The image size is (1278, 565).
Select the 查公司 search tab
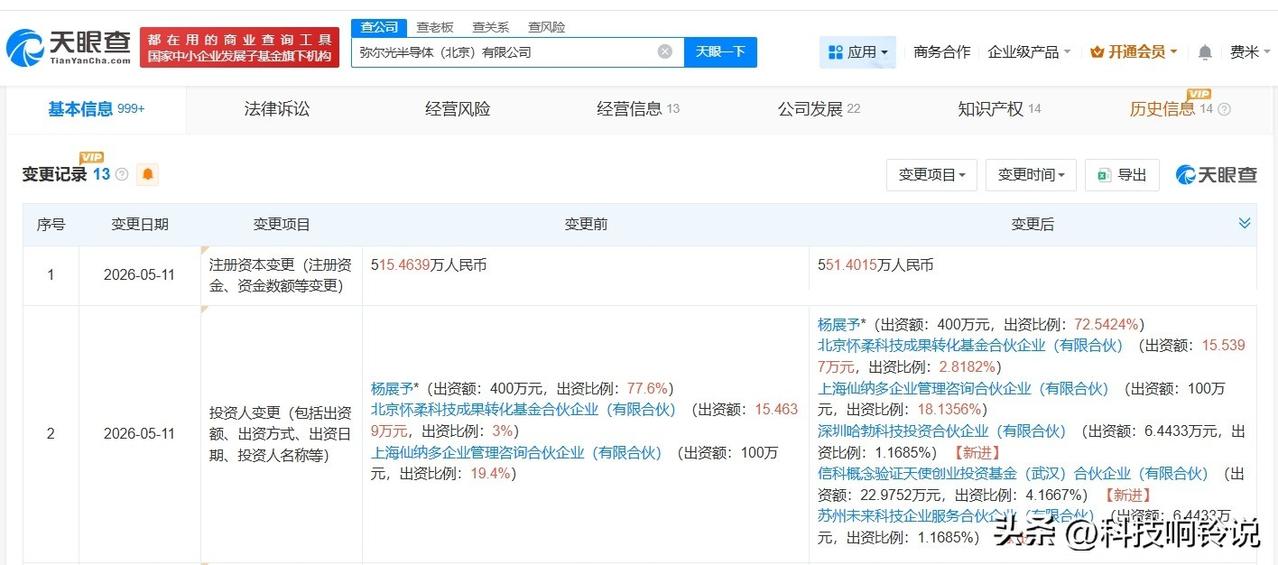tap(379, 27)
